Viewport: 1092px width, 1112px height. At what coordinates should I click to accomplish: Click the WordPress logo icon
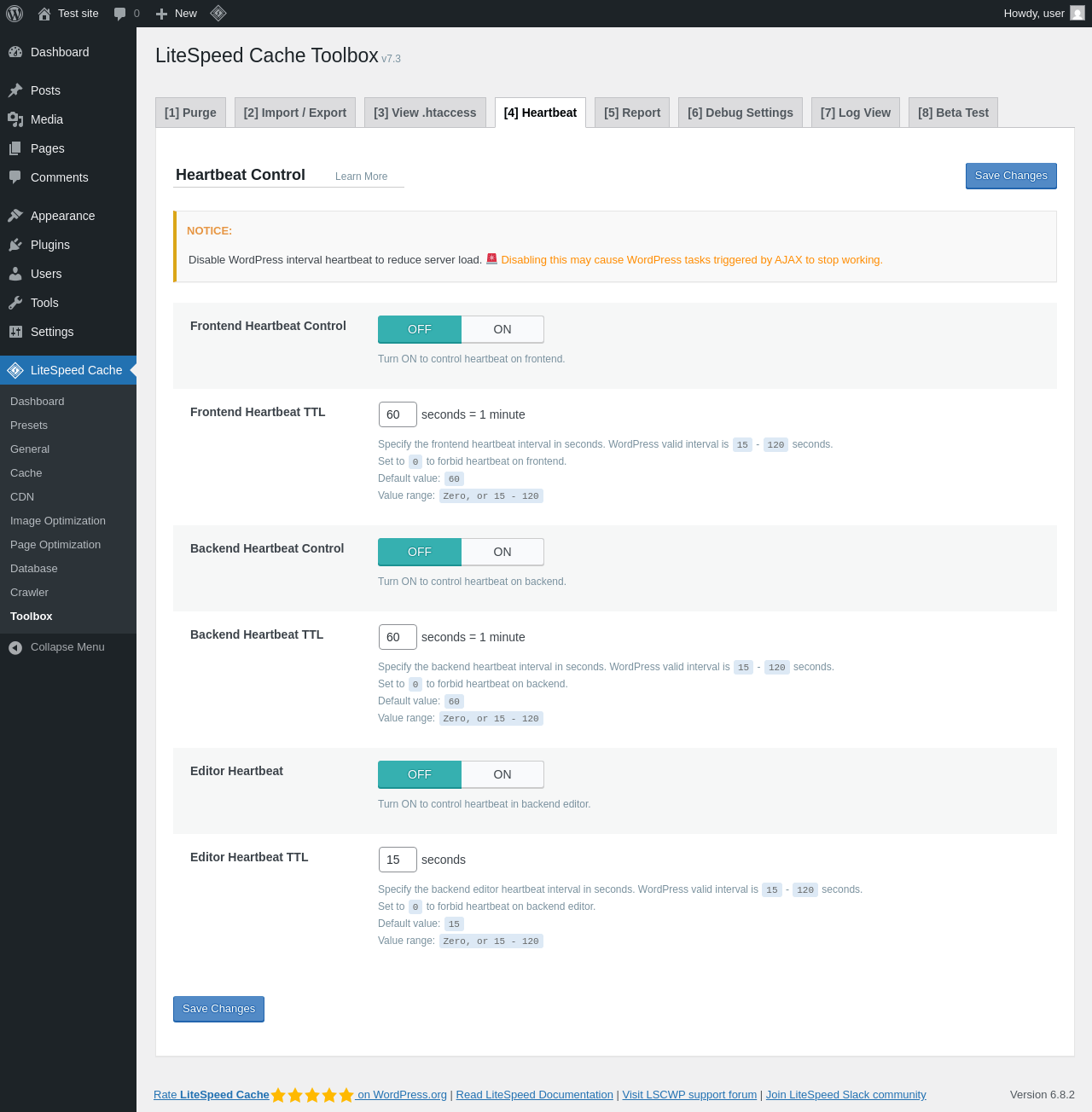pos(15,14)
